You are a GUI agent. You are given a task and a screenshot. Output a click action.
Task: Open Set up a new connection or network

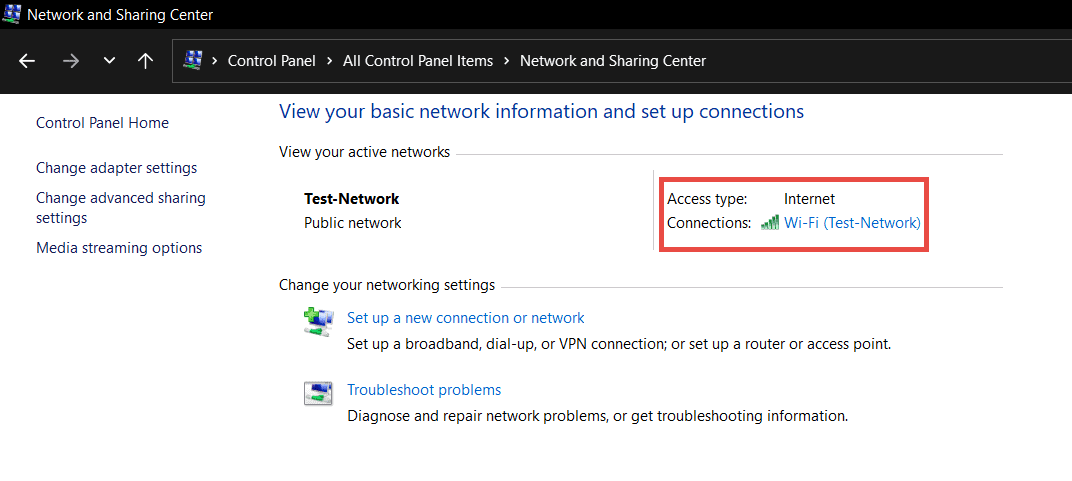coord(465,318)
